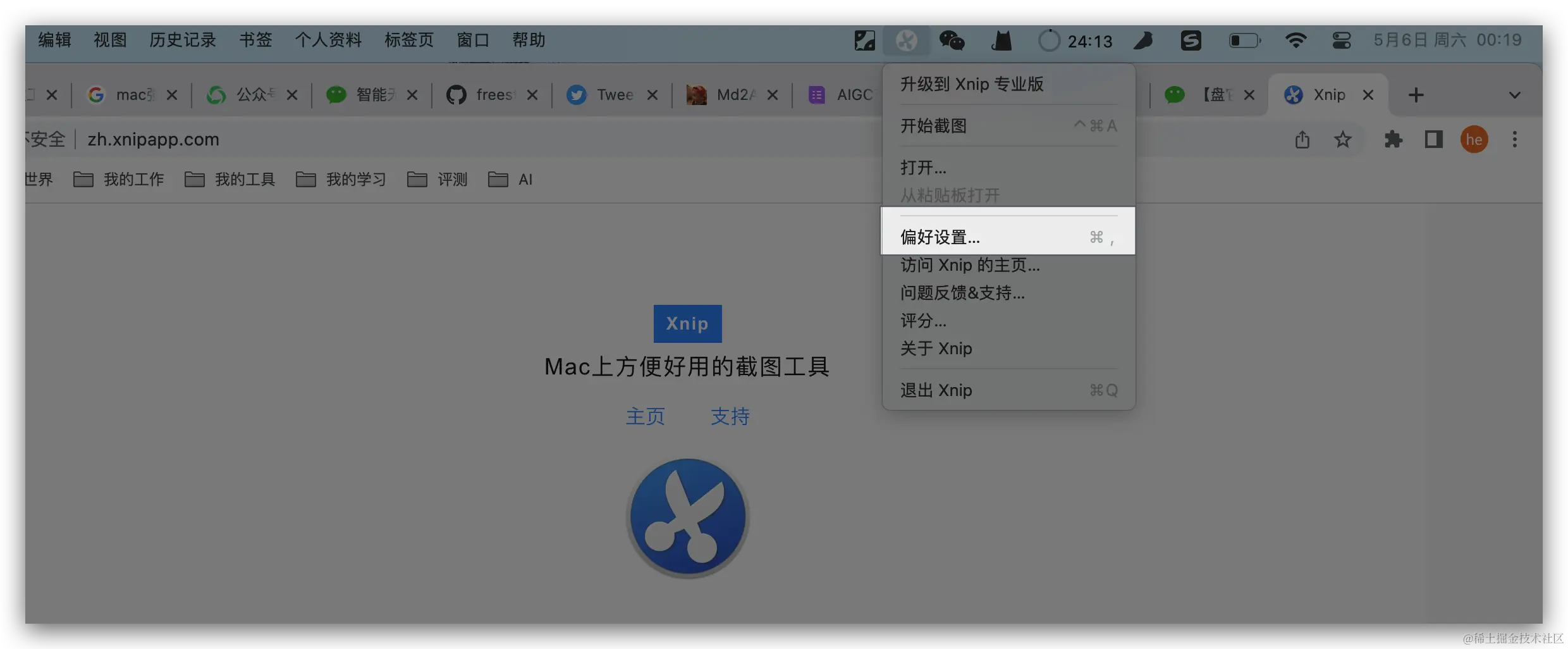Open the 我的工作 bookmarks folder
1568x649 pixels.
tap(119, 180)
